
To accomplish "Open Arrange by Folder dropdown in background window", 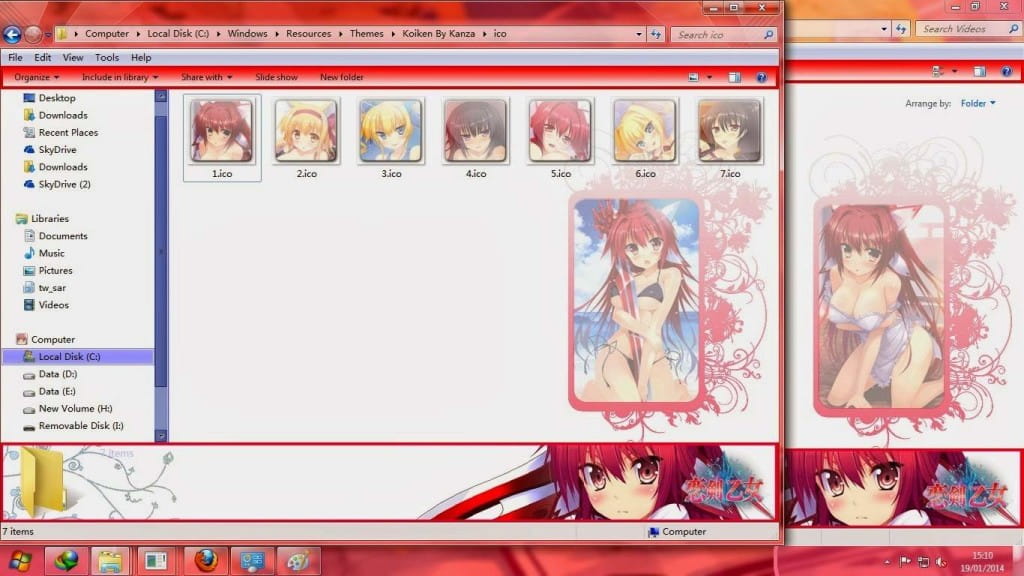I will [x=978, y=103].
